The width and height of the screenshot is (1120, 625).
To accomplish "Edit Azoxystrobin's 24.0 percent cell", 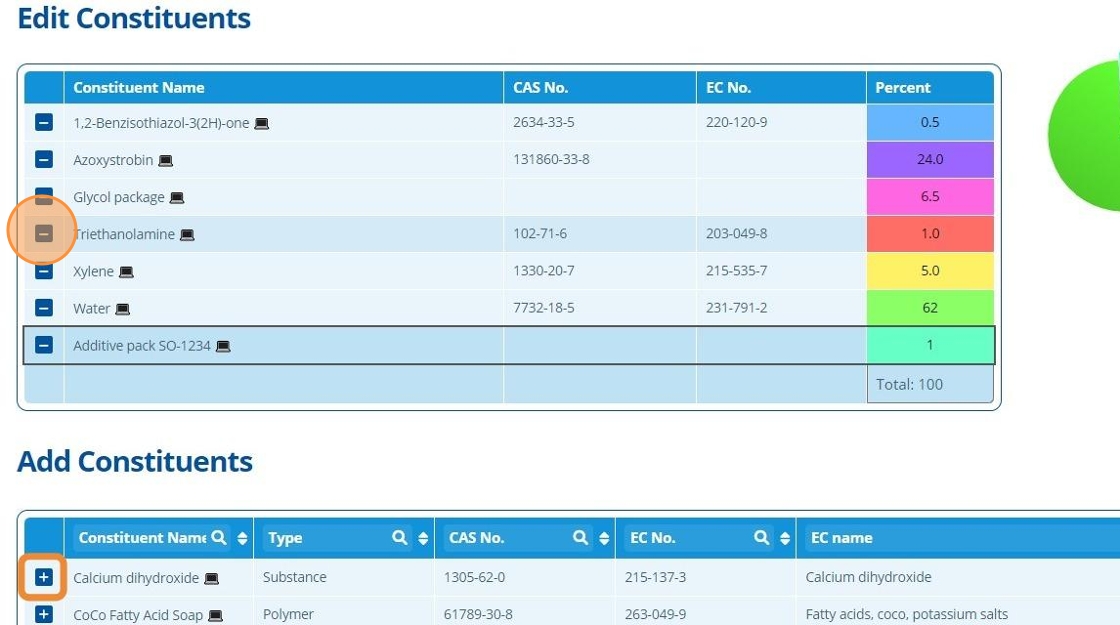I will pos(930,159).
